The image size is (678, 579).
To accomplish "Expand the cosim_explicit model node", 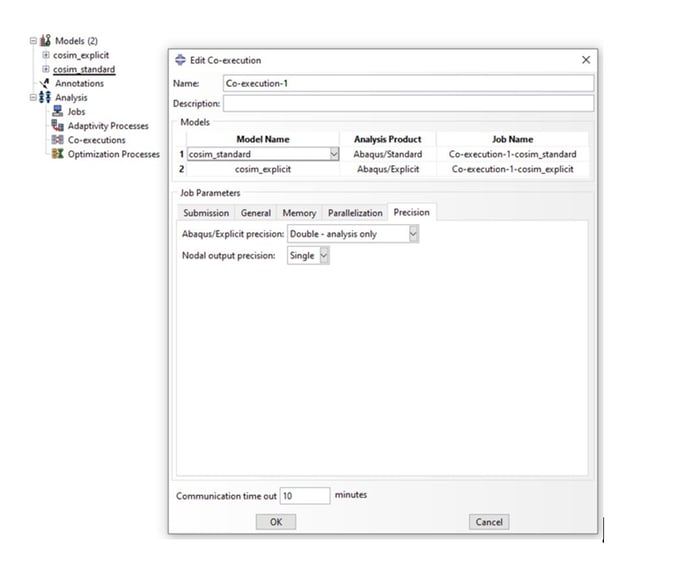I will tap(45, 55).
